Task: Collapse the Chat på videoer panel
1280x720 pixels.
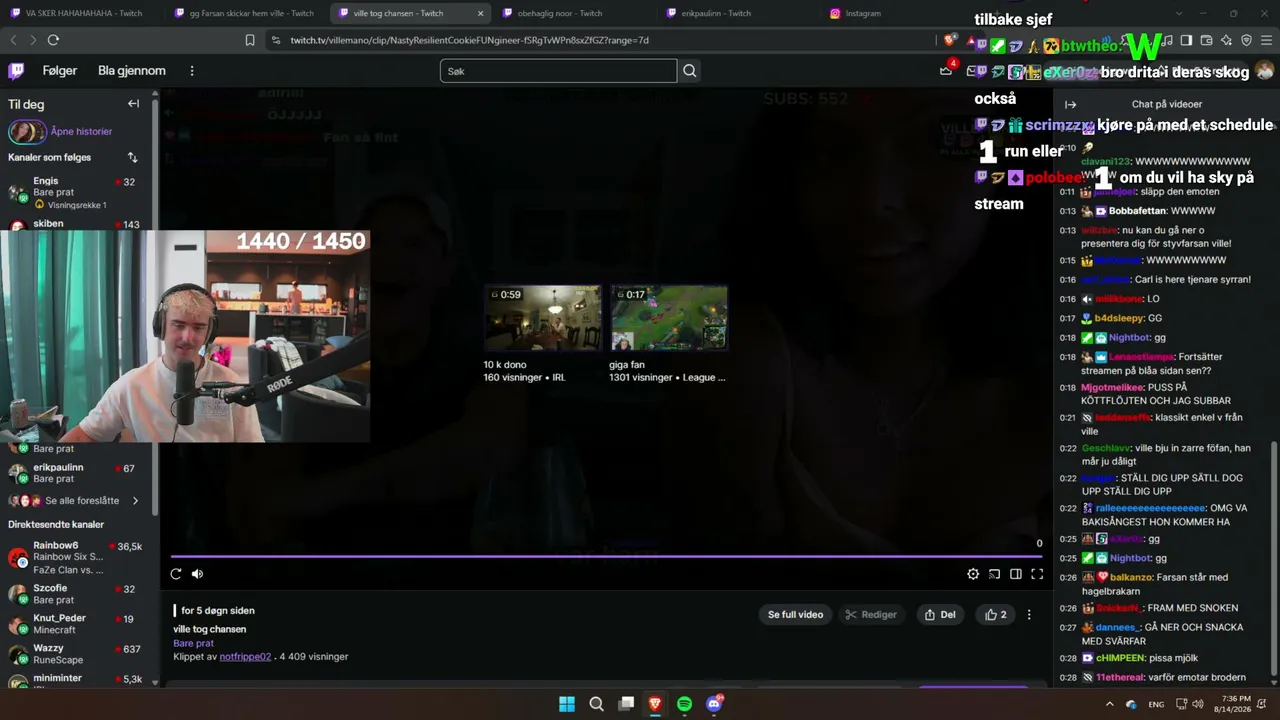Action: 1071,104
